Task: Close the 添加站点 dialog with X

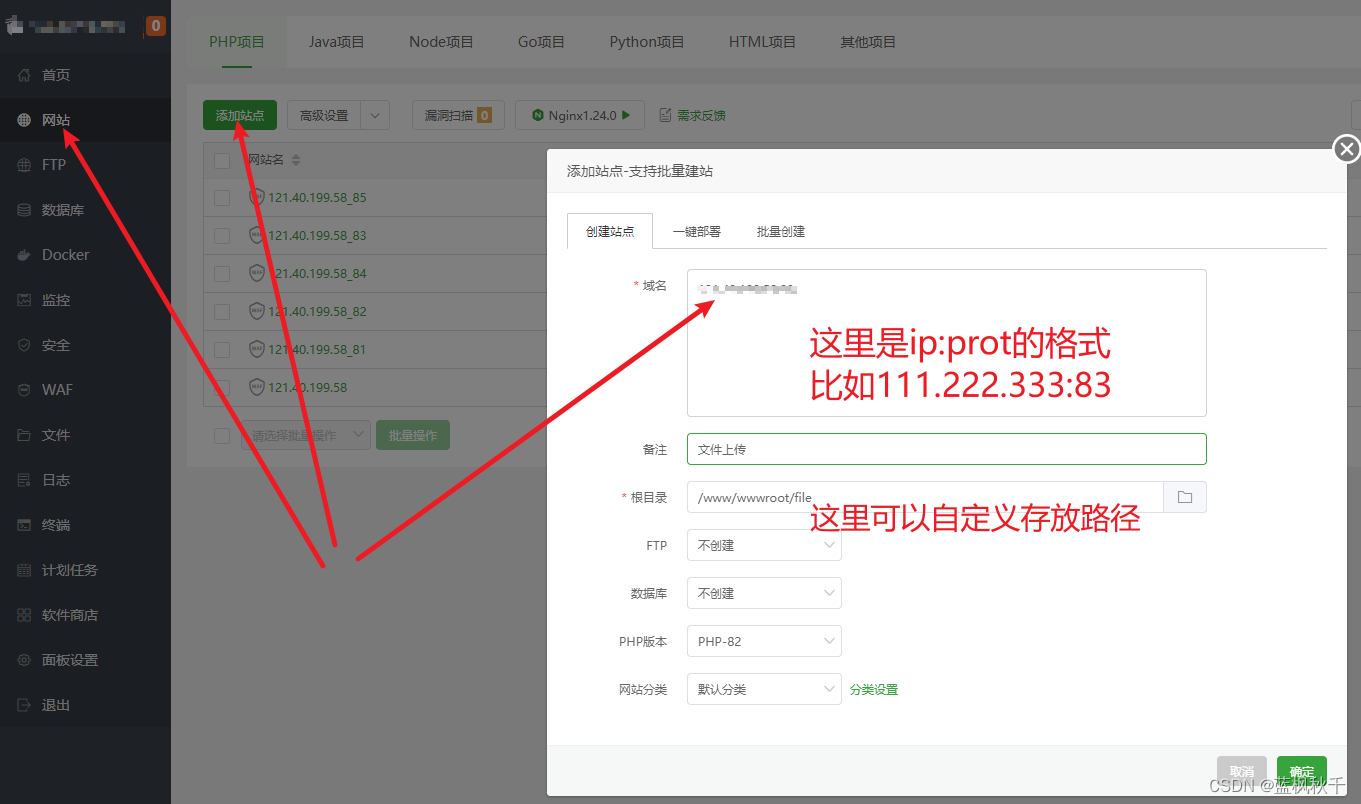Action: (1347, 149)
